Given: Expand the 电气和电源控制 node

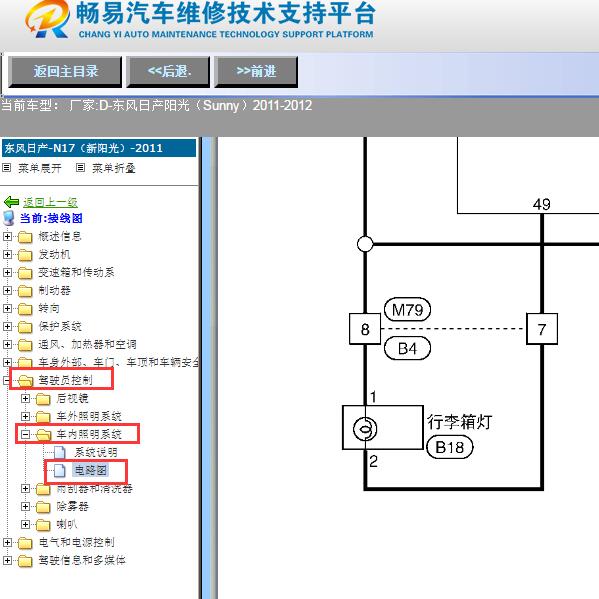Looking at the screenshot, I should 7,542.
